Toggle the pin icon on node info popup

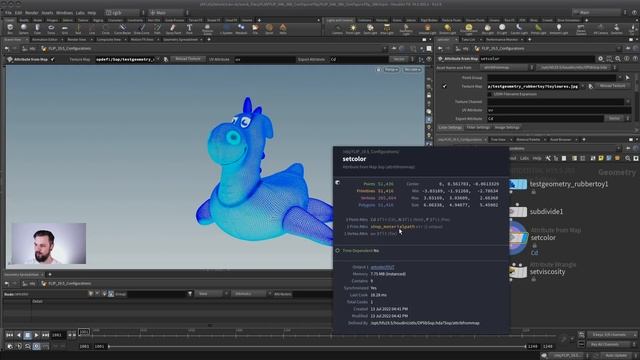337,182
